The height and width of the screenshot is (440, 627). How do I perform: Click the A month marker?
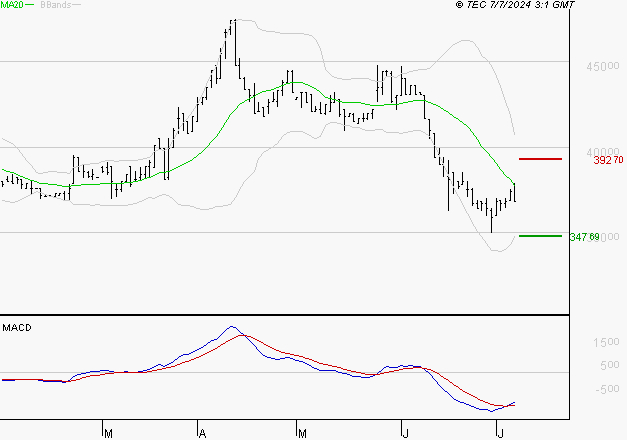click(202, 434)
